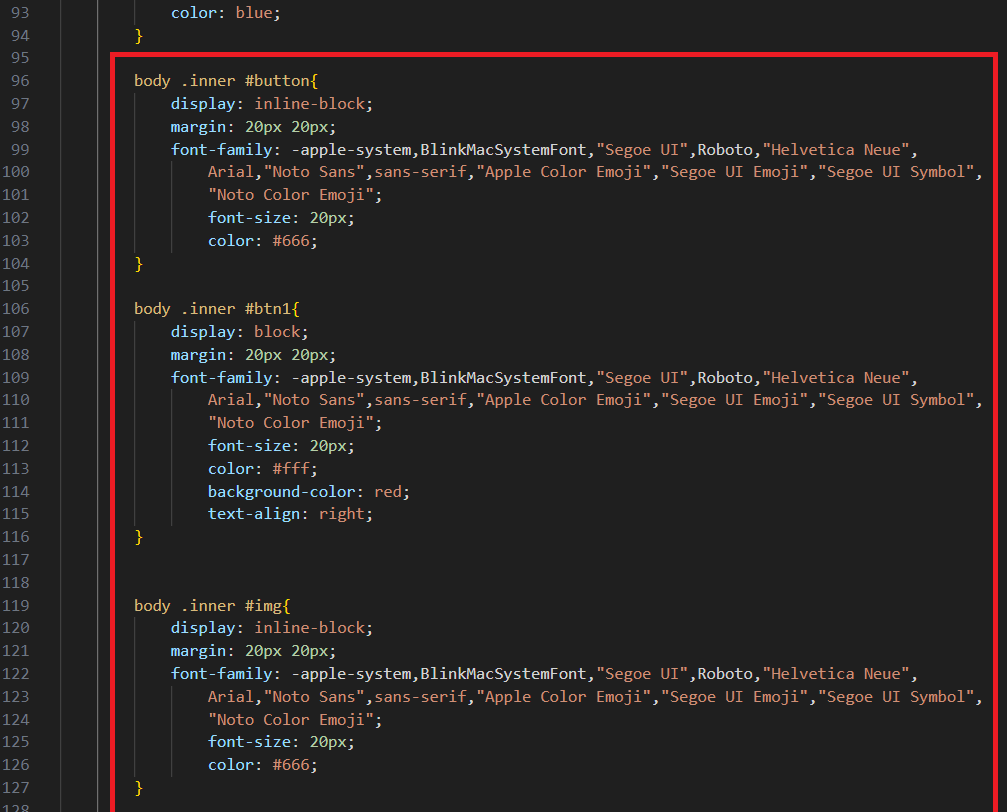
Task: Click the background-color property name
Action: (x=284, y=492)
